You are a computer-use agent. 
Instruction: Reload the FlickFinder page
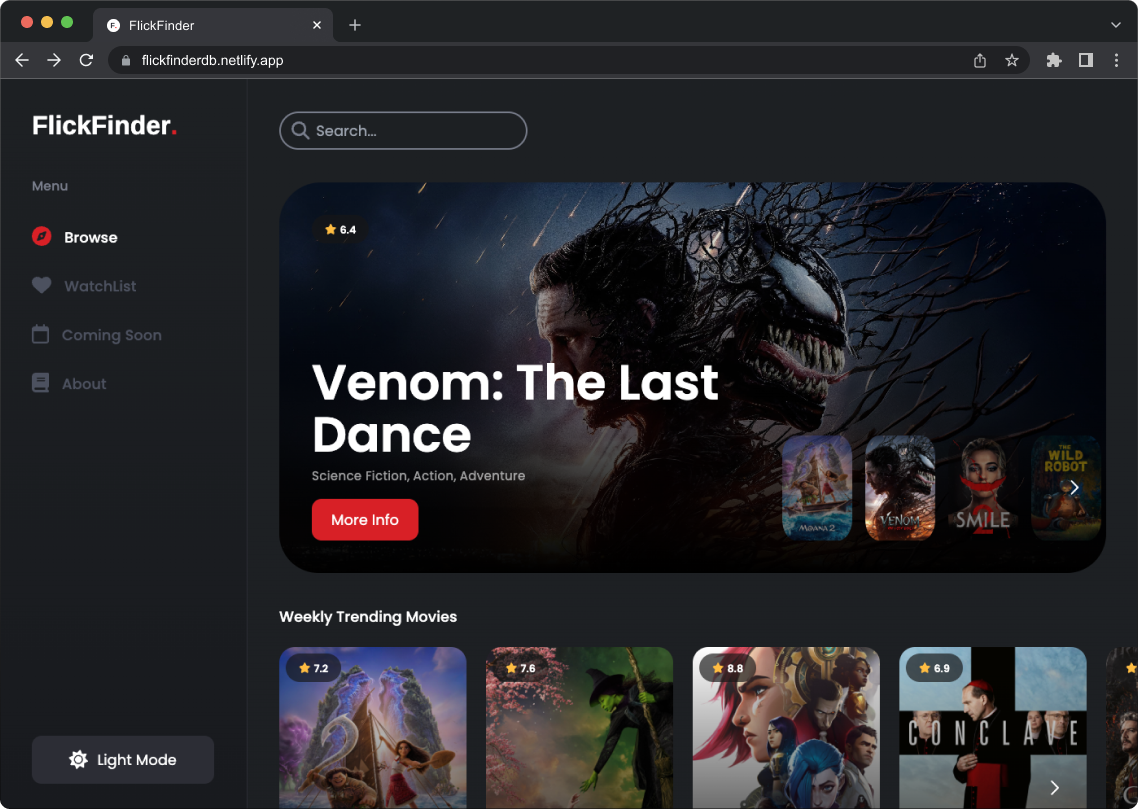pos(86,60)
